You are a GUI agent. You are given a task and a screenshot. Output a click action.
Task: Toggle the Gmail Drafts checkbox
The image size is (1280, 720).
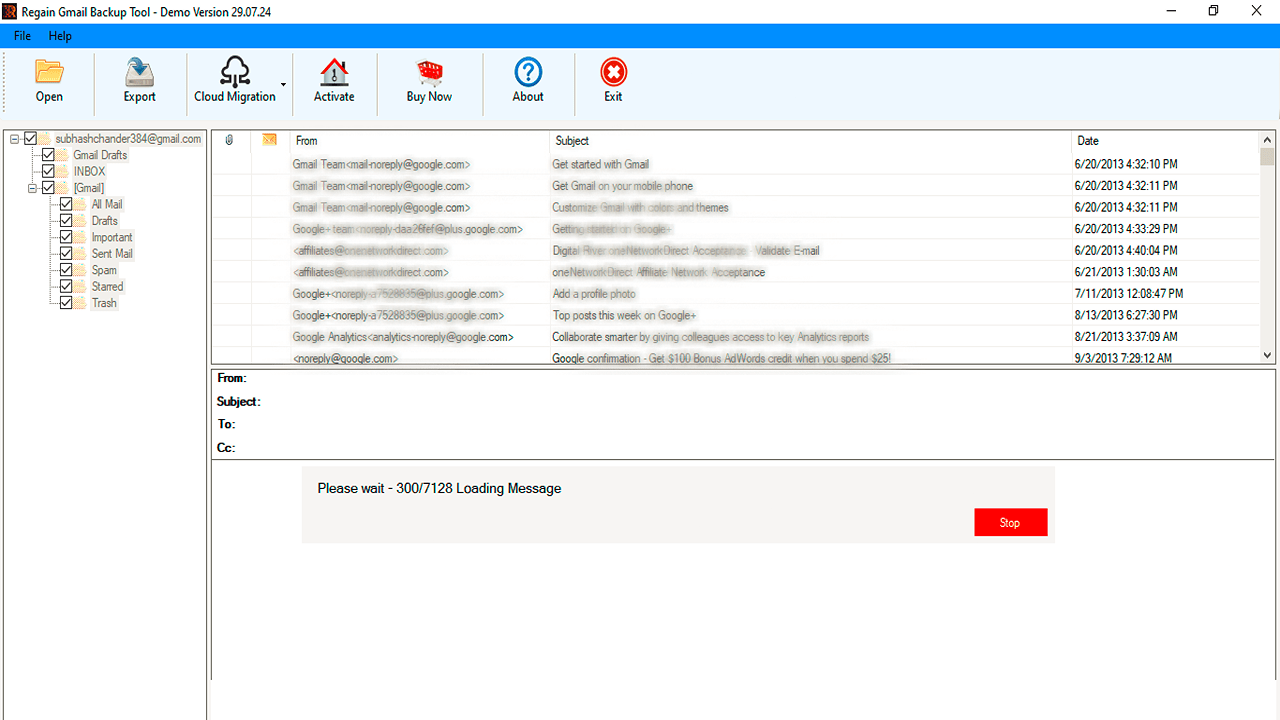48,155
